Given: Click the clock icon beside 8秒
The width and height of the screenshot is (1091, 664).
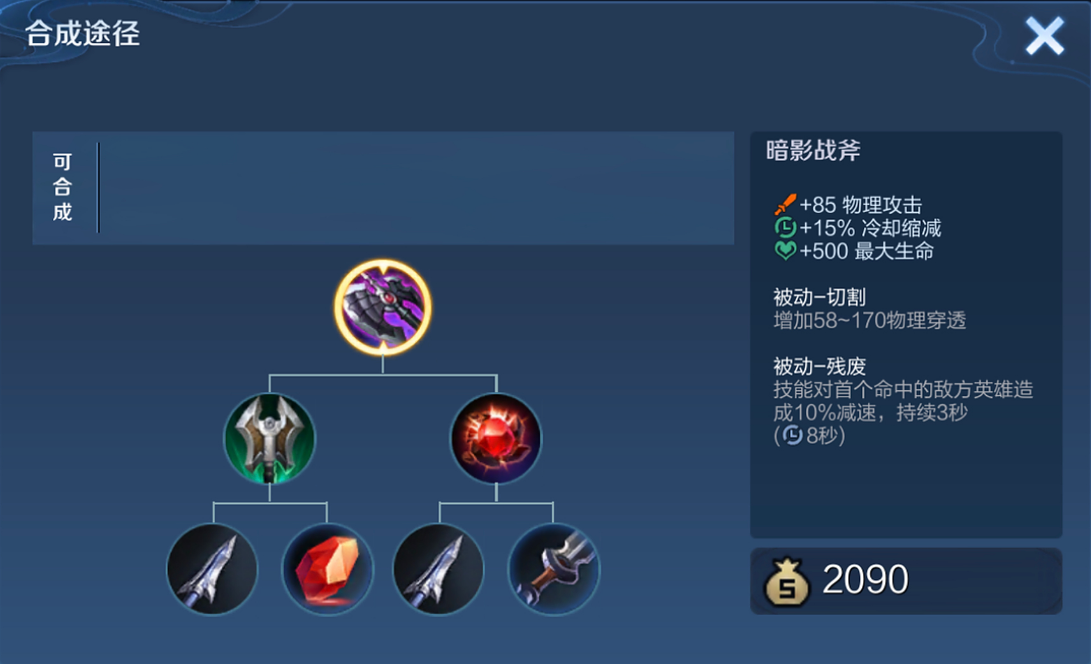Looking at the screenshot, I should coord(793,436).
